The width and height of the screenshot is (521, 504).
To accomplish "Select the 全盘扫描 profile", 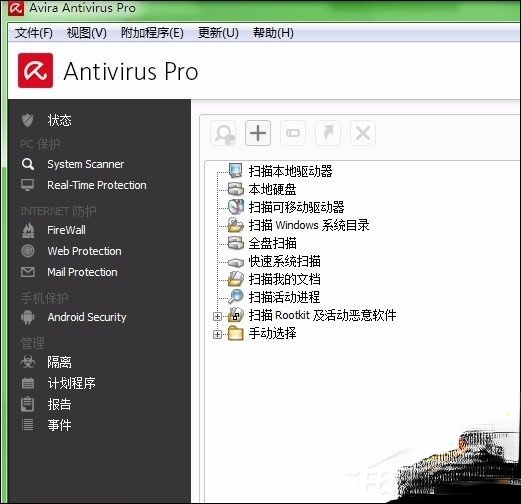I will (273, 243).
